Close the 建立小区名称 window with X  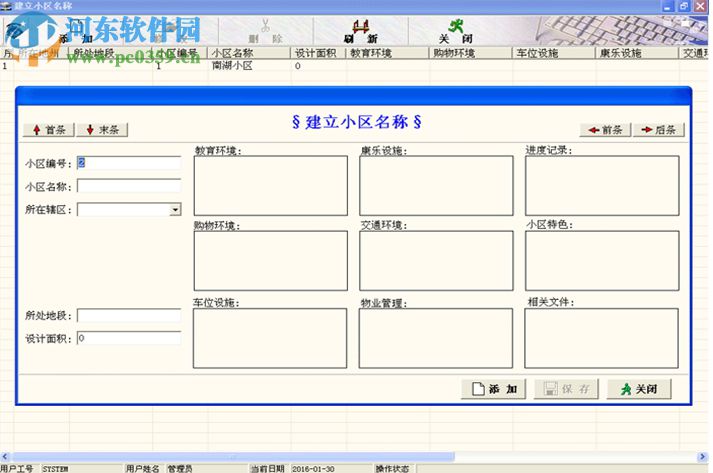(x=699, y=6)
